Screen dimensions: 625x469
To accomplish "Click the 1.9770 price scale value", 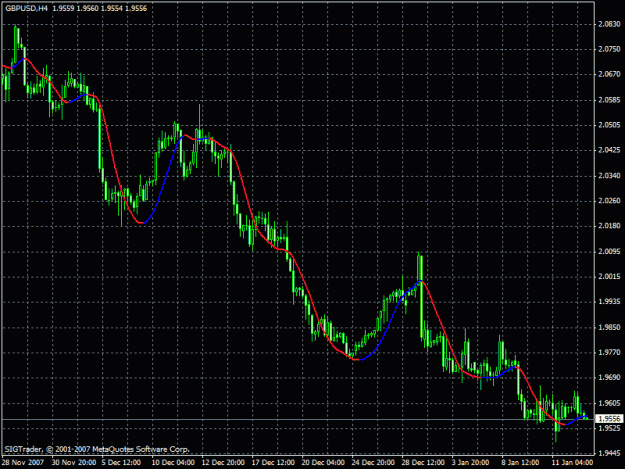I will [x=609, y=353].
